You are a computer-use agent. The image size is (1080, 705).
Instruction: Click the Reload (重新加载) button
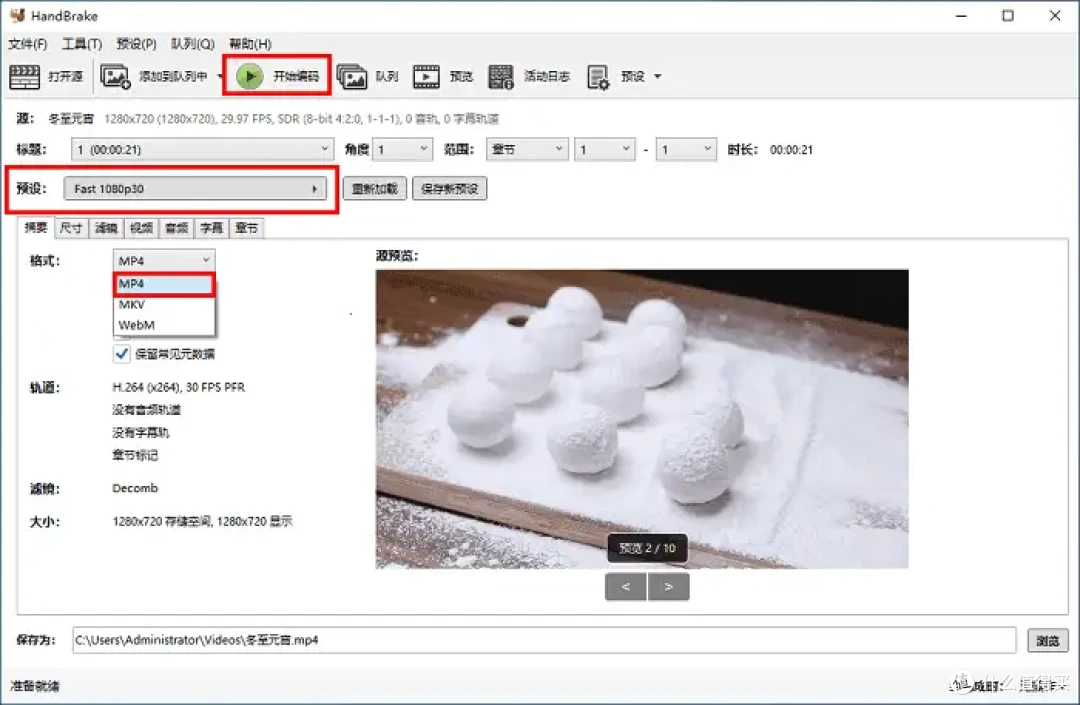click(375, 189)
